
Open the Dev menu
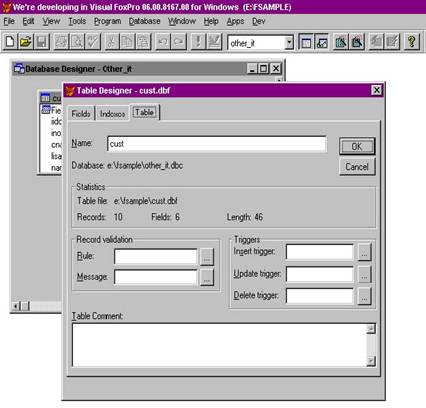click(259, 21)
